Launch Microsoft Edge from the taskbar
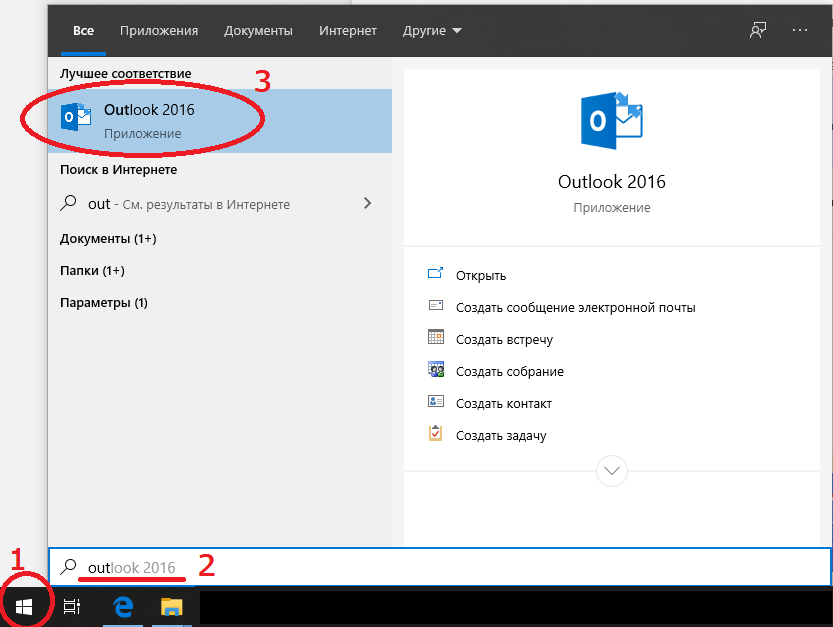Viewport: 833px width, 627px height. click(x=124, y=606)
